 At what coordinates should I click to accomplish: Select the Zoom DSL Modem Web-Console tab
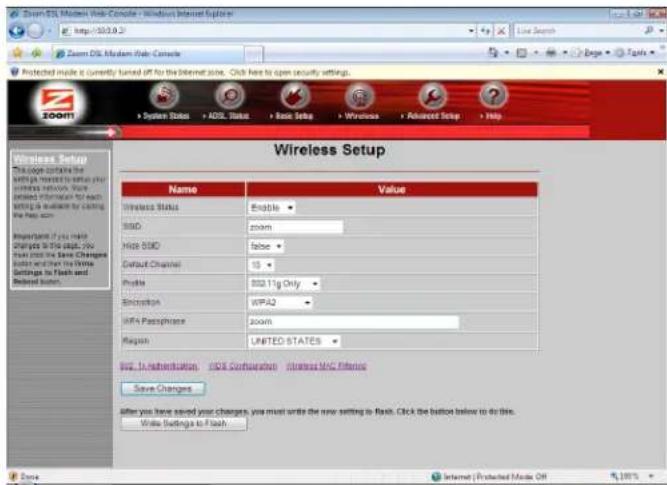pos(148,54)
